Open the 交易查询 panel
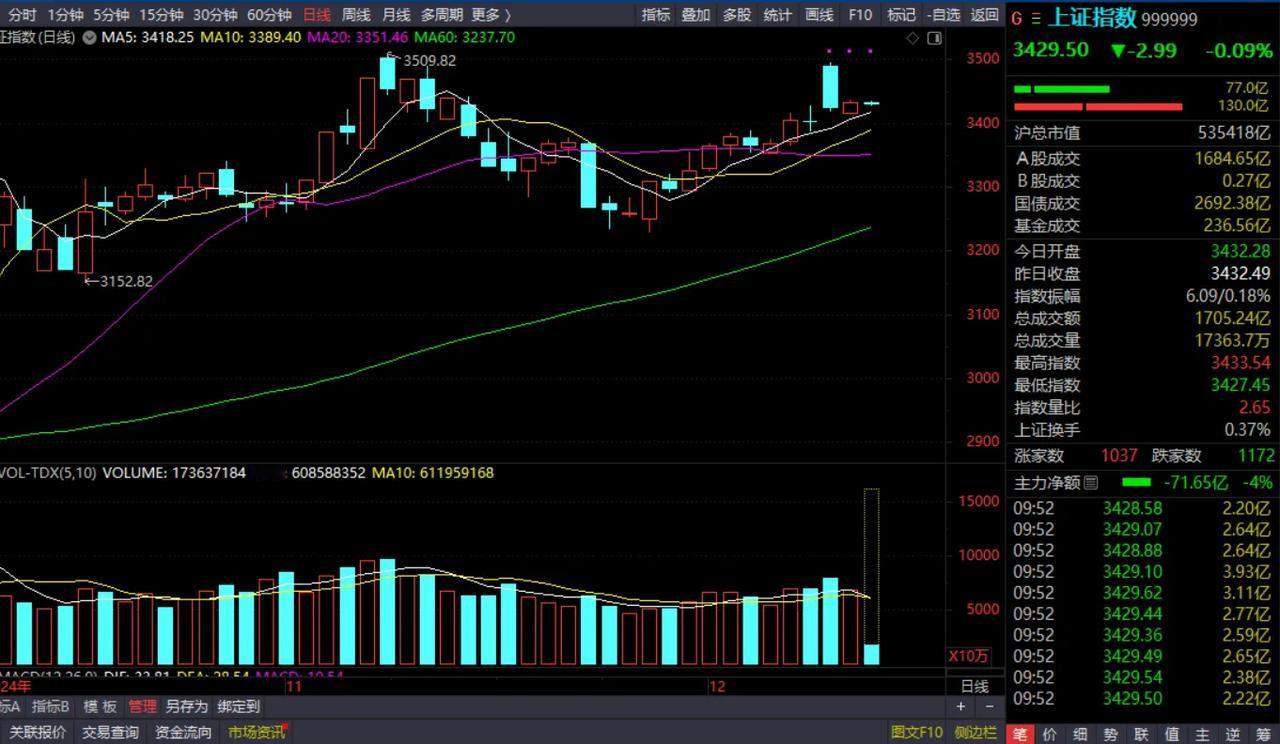Image resolution: width=1280 pixels, height=744 pixels. pos(110,732)
